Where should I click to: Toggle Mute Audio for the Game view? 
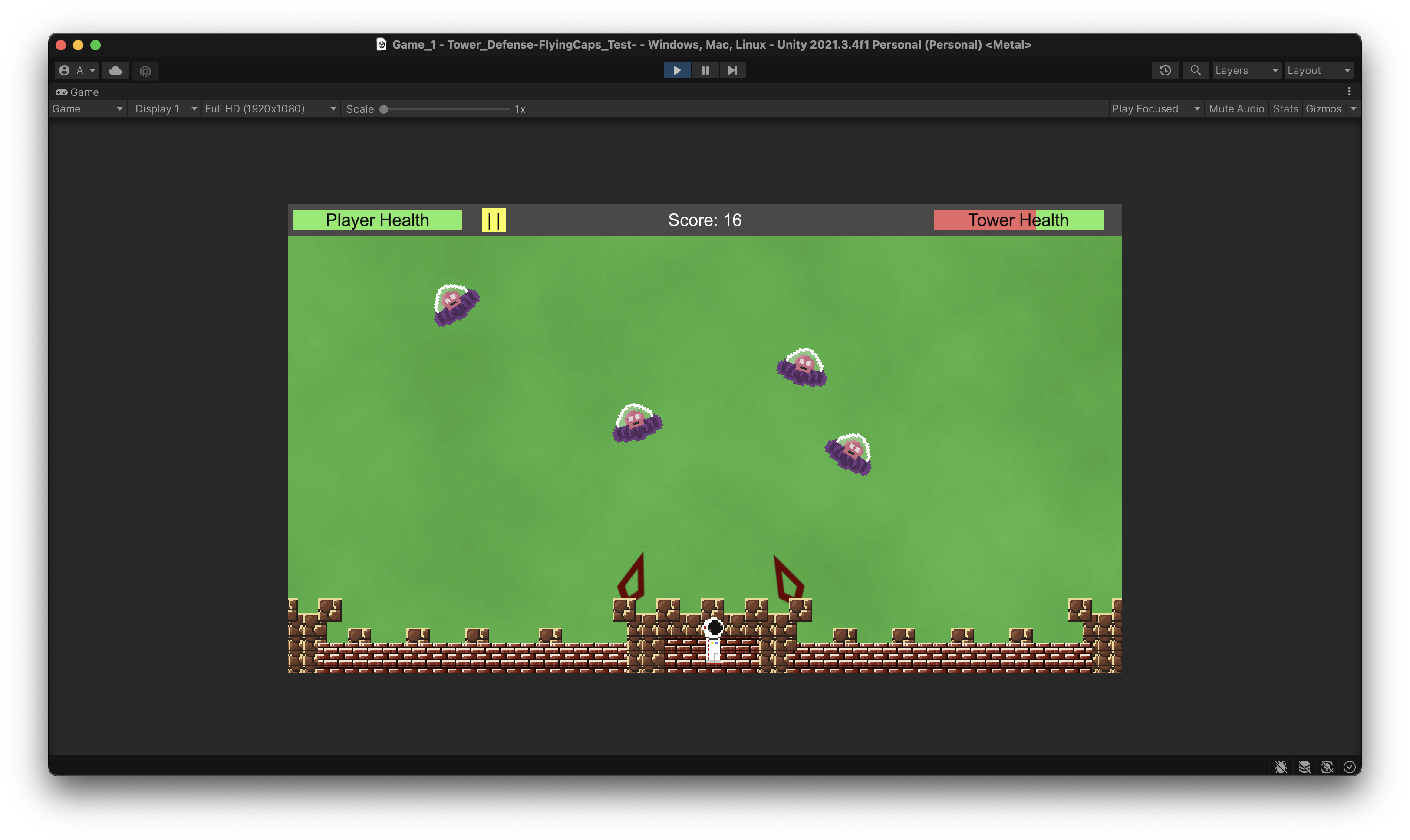tap(1237, 108)
